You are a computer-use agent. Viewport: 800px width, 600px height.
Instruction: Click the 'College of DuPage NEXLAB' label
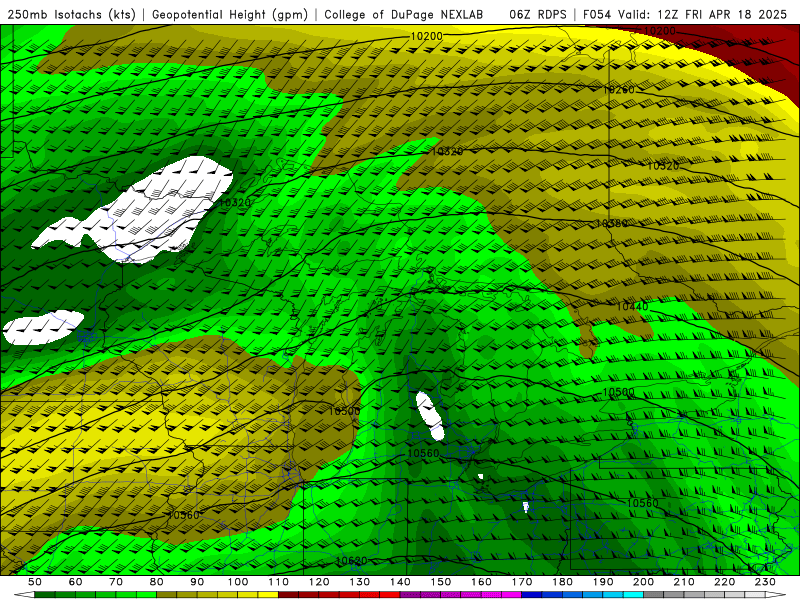click(x=404, y=15)
